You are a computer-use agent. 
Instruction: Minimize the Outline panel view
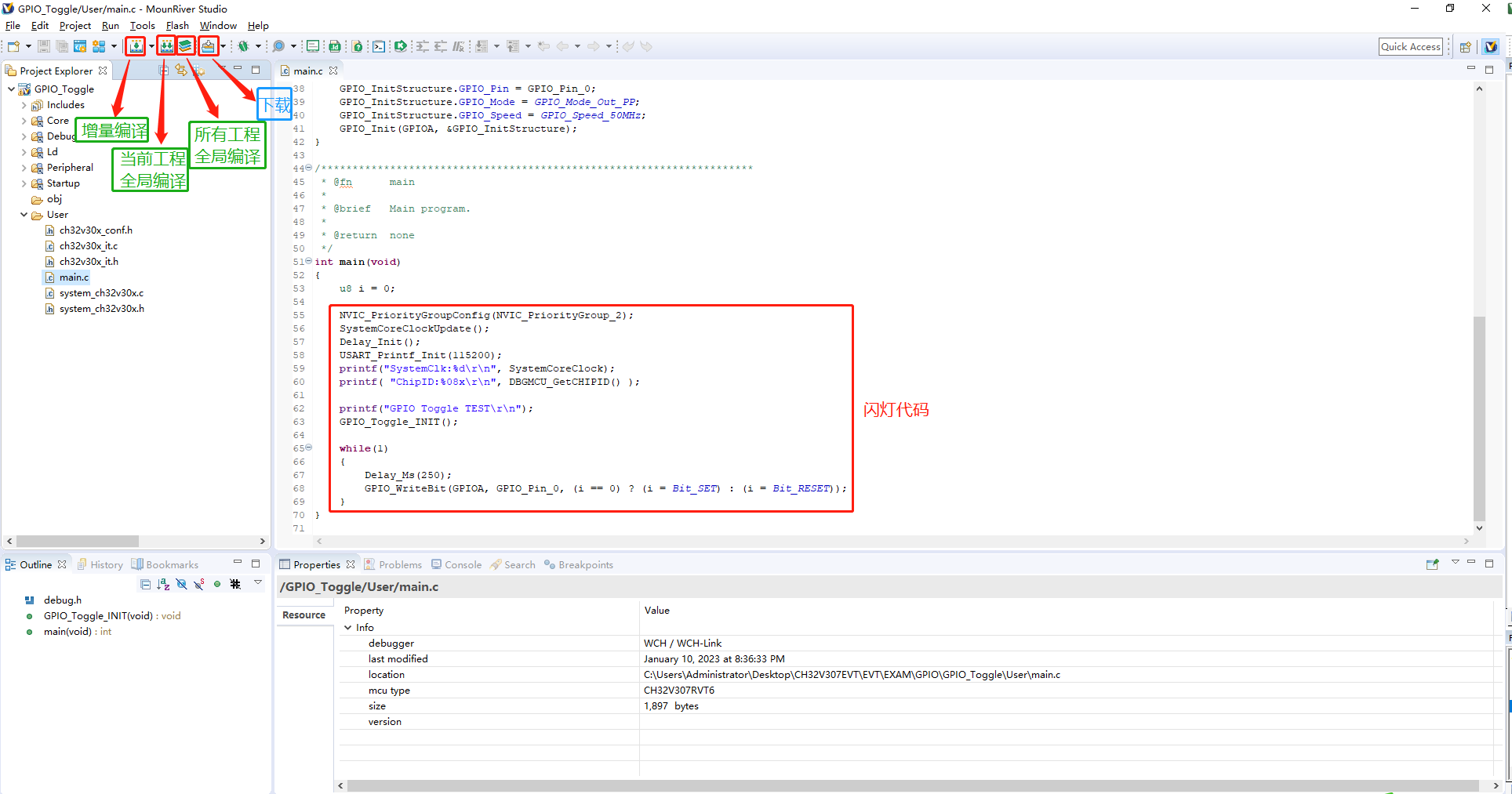[x=237, y=563]
